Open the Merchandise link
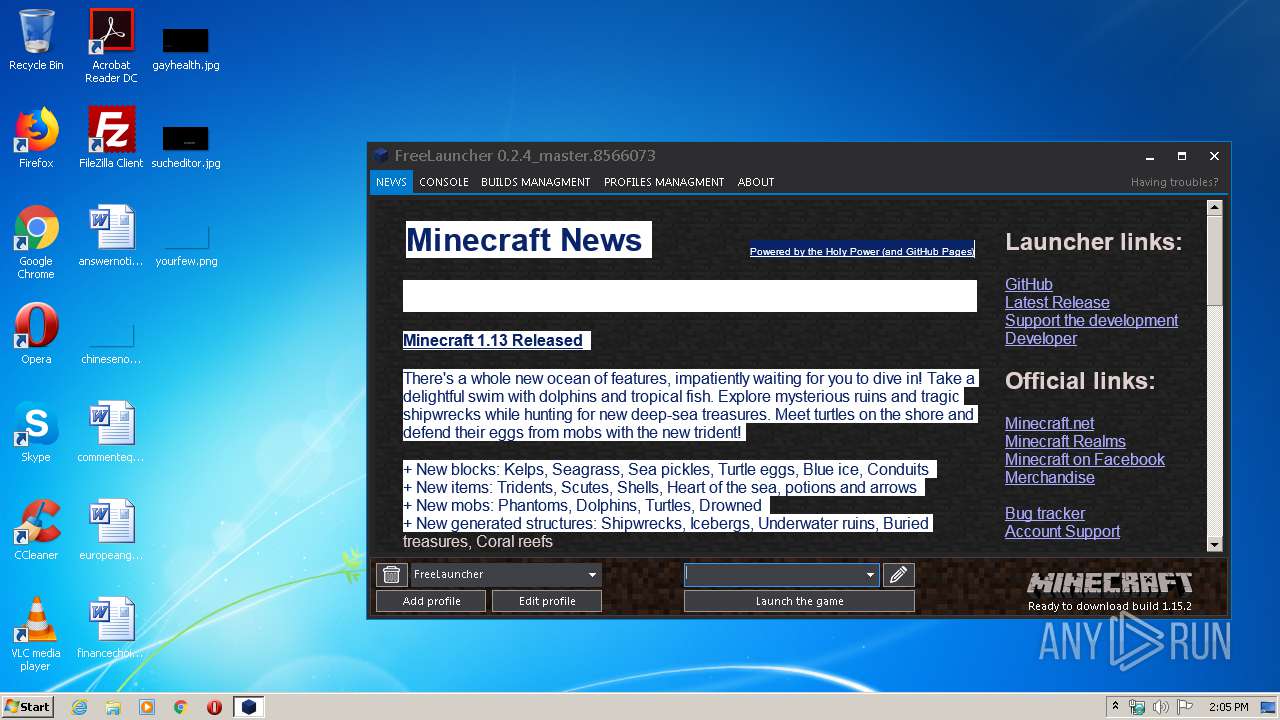The height and width of the screenshot is (720, 1280). 1049,477
